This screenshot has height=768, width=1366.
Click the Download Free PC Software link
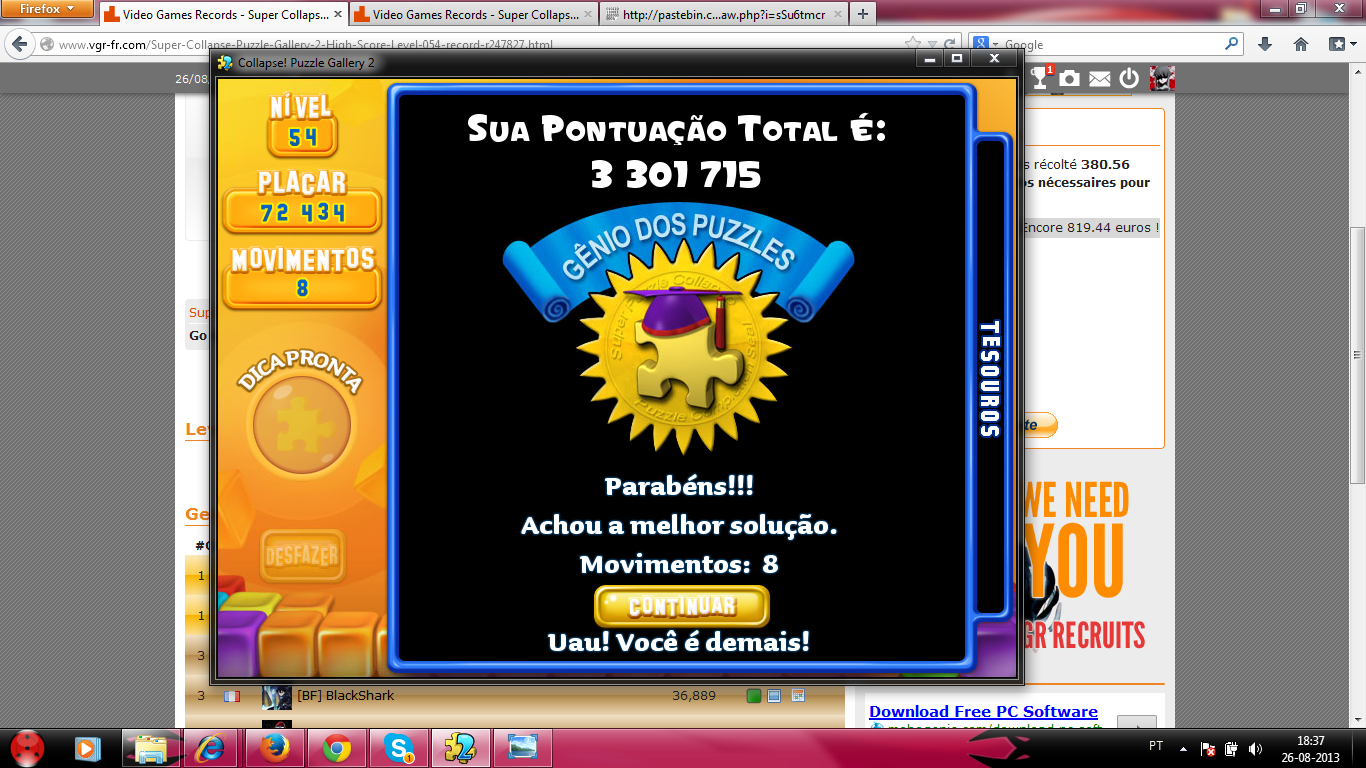click(983, 711)
